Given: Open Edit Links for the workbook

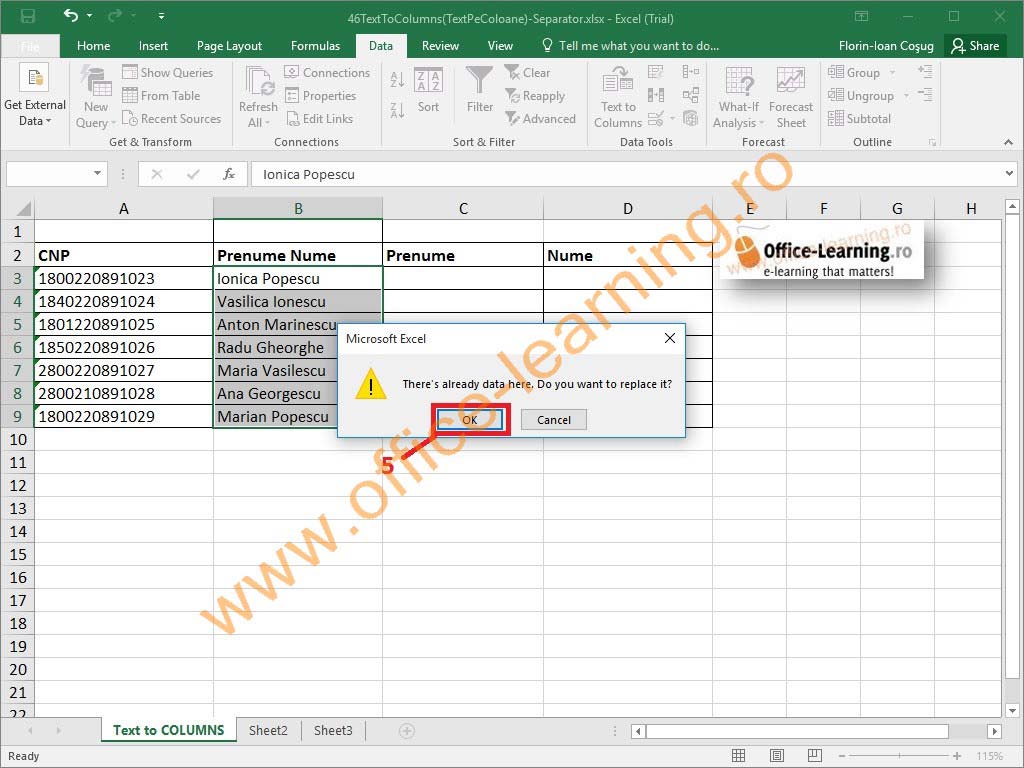Looking at the screenshot, I should point(319,119).
